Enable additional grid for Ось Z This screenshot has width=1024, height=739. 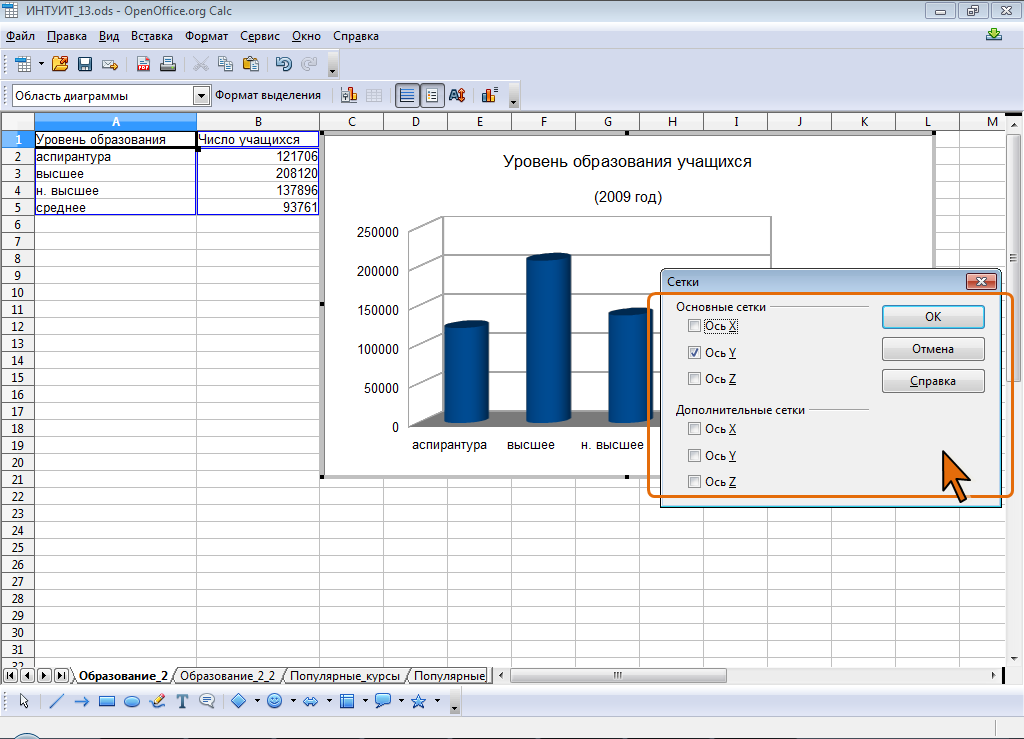point(694,482)
